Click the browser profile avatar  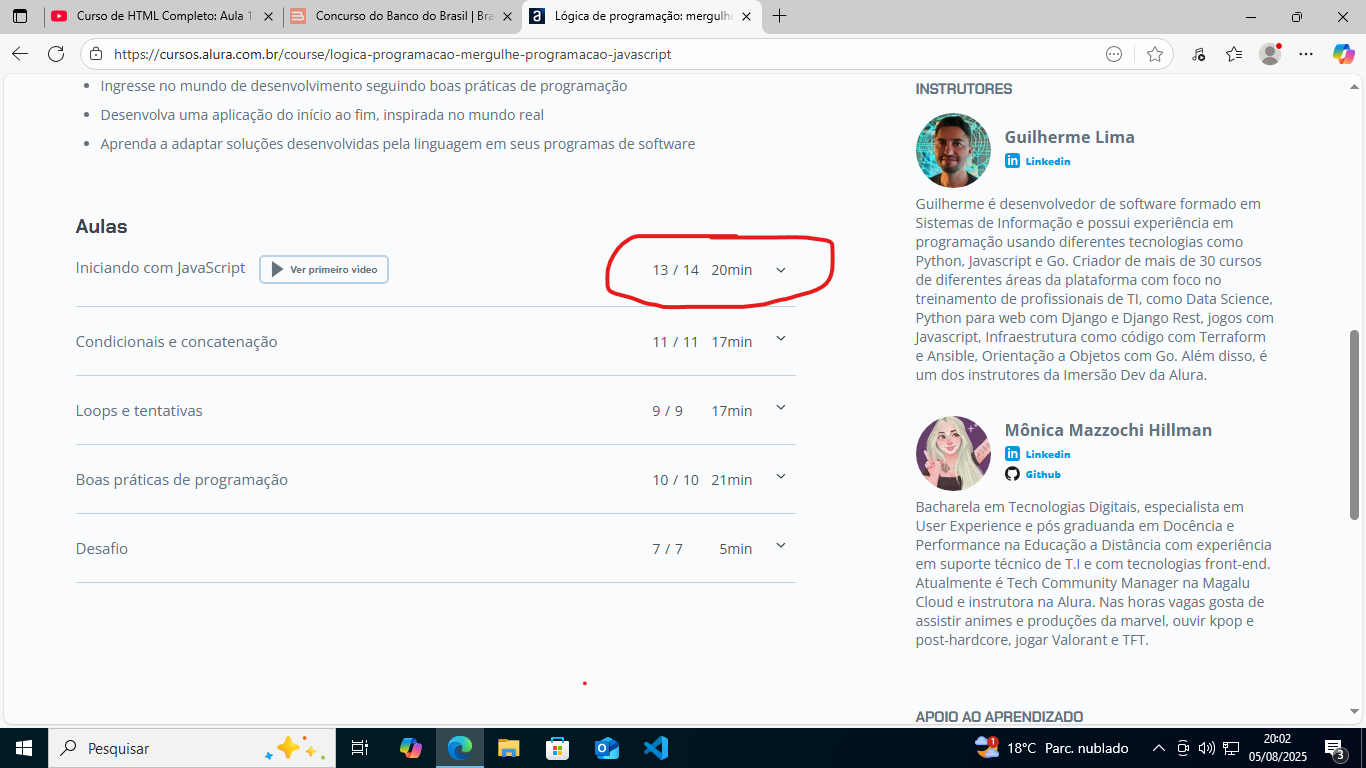1270,54
